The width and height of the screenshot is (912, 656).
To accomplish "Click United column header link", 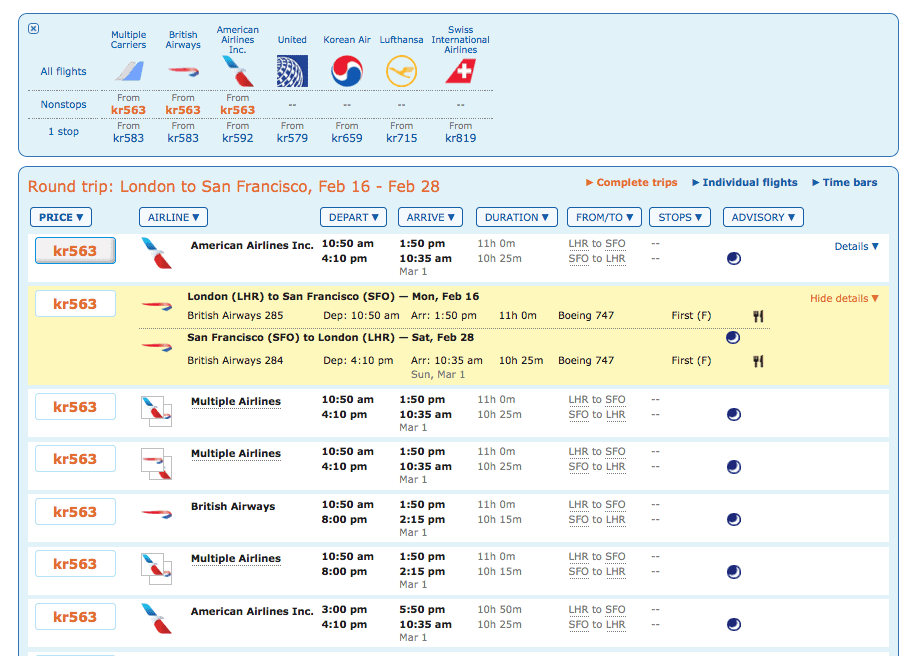I will coord(292,40).
